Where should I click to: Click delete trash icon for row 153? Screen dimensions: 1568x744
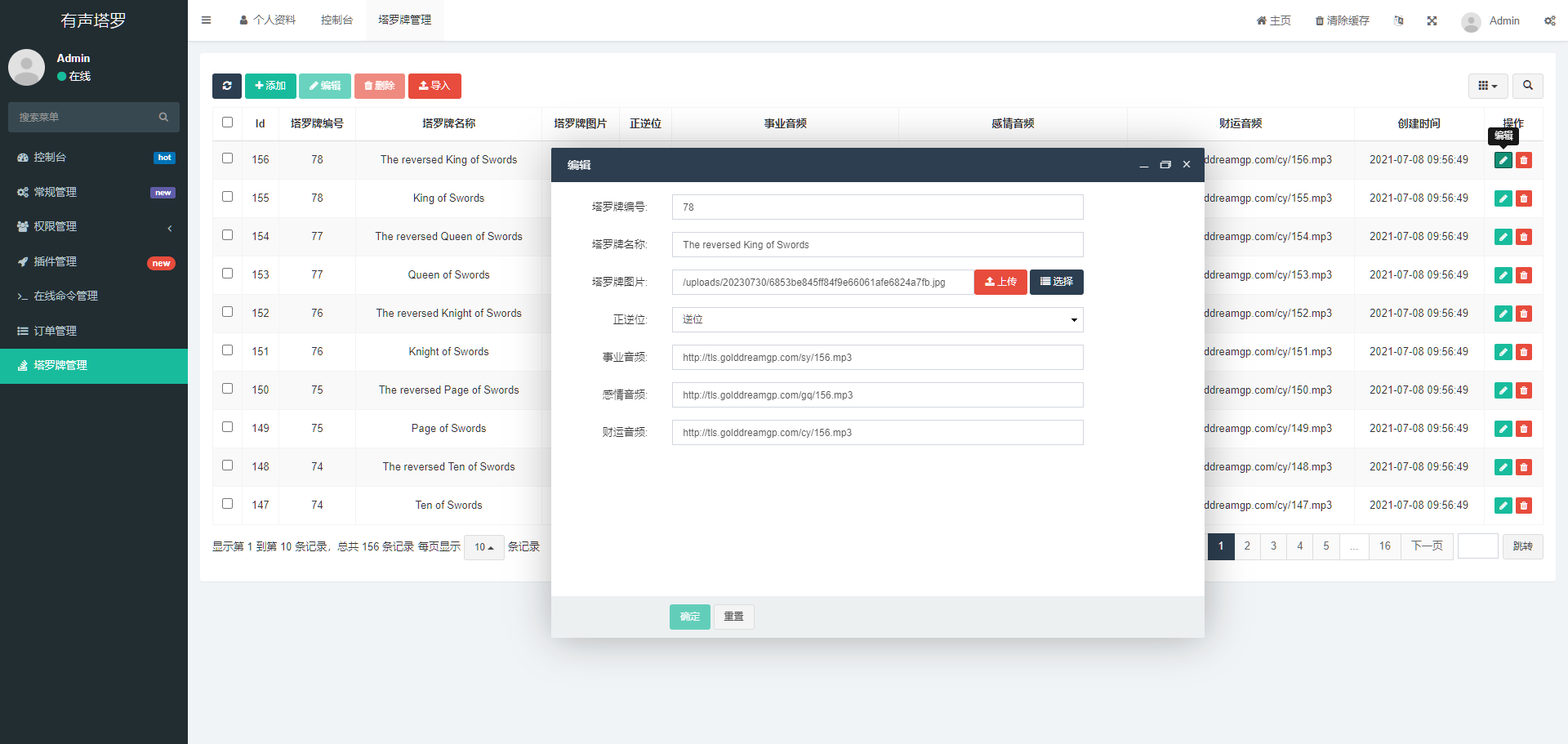point(1524,275)
